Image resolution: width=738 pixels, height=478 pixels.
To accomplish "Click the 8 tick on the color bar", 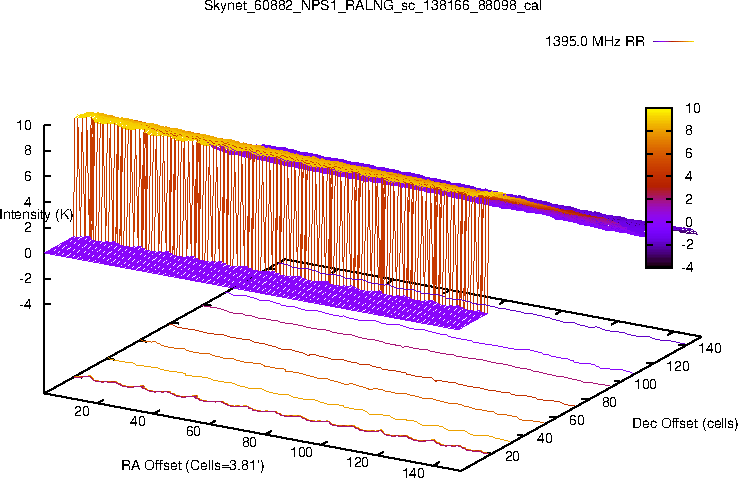I will click(x=689, y=131).
